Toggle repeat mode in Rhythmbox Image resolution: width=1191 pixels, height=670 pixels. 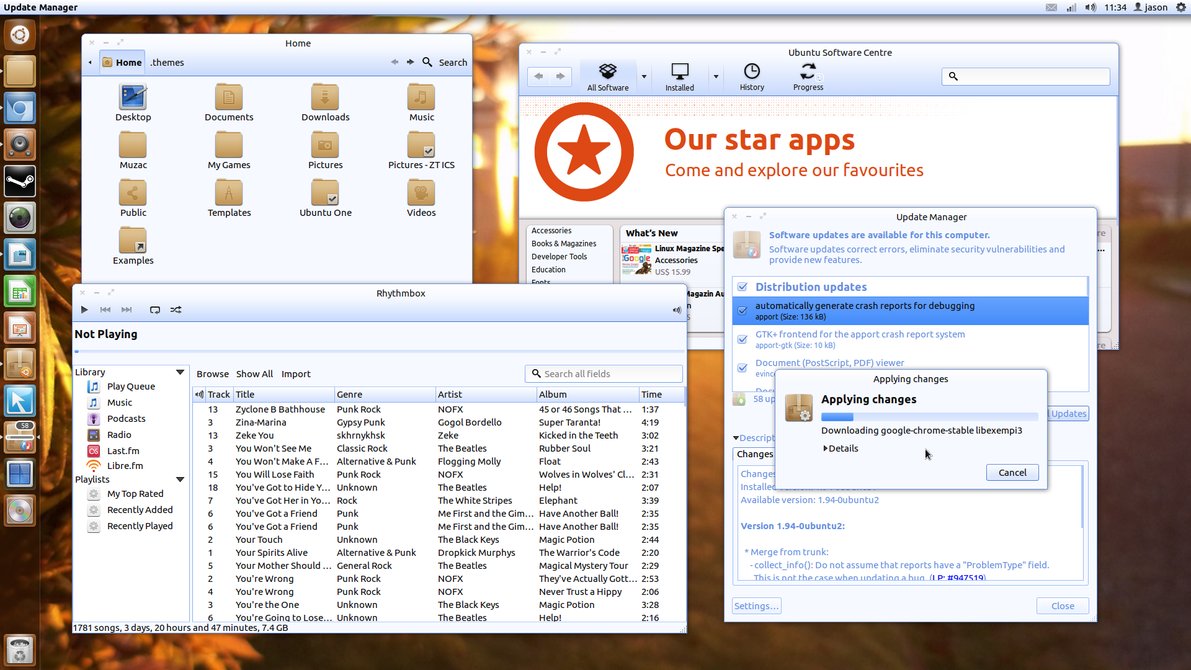(x=155, y=310)
